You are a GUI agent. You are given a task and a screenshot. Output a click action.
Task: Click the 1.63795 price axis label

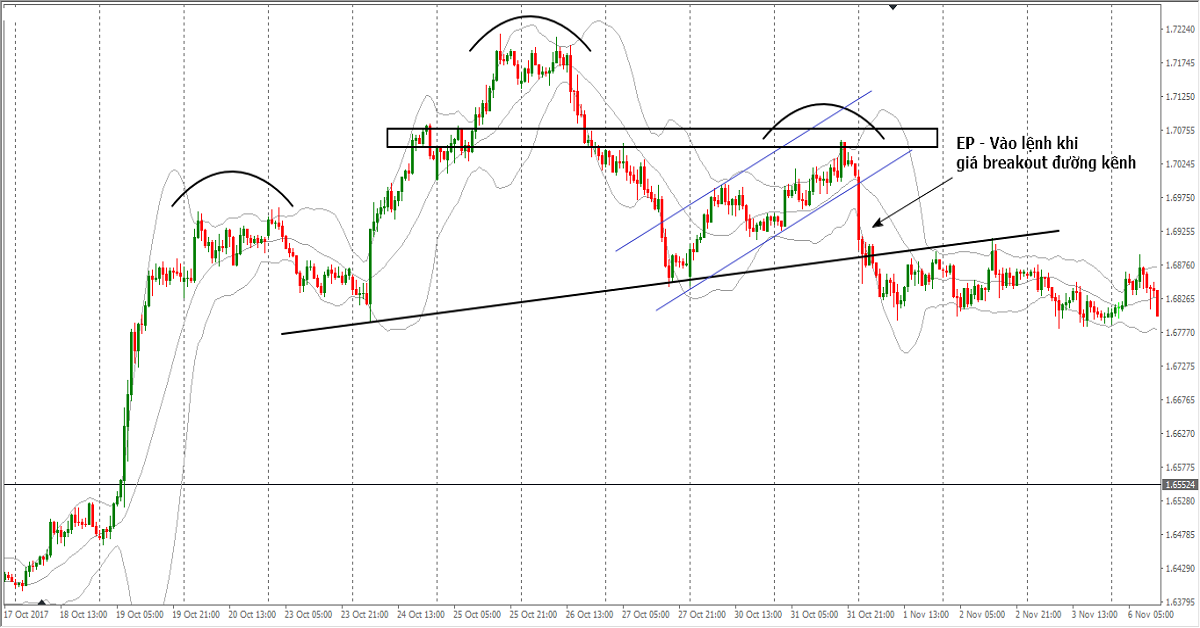click(x=1181, y=602)
